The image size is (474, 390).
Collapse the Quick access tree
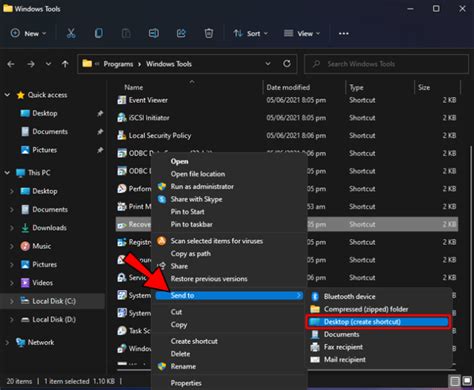(x=7, y=95)
